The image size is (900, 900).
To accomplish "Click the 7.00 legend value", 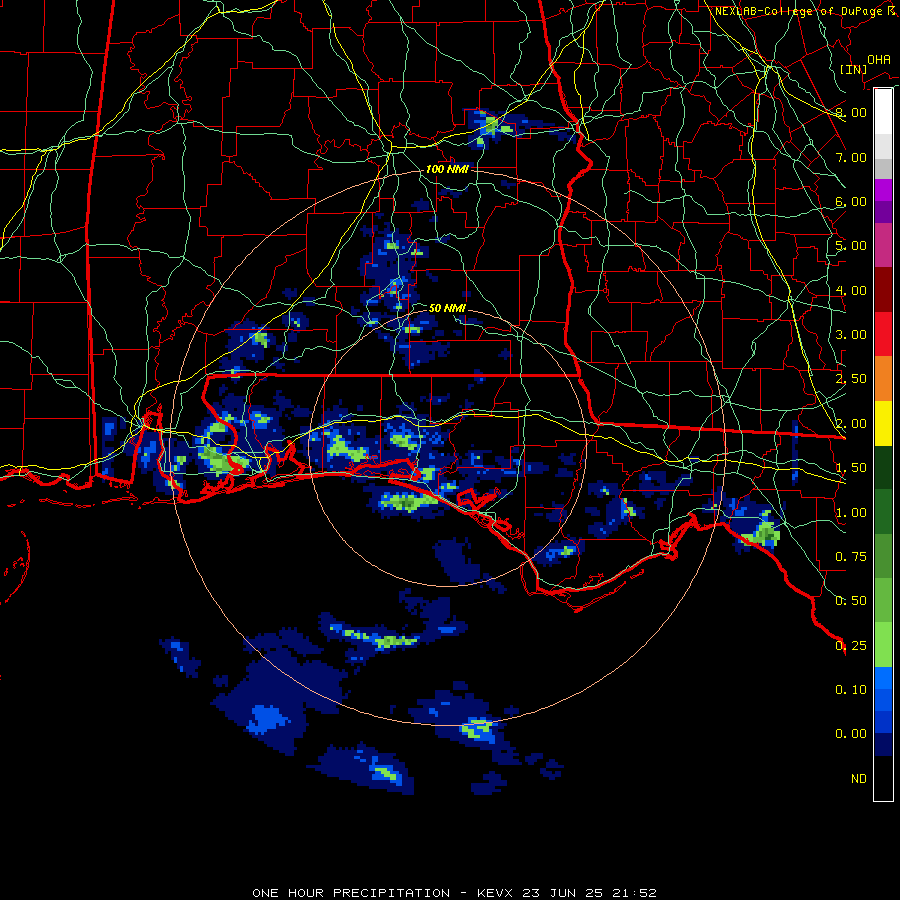I will 851,157.
